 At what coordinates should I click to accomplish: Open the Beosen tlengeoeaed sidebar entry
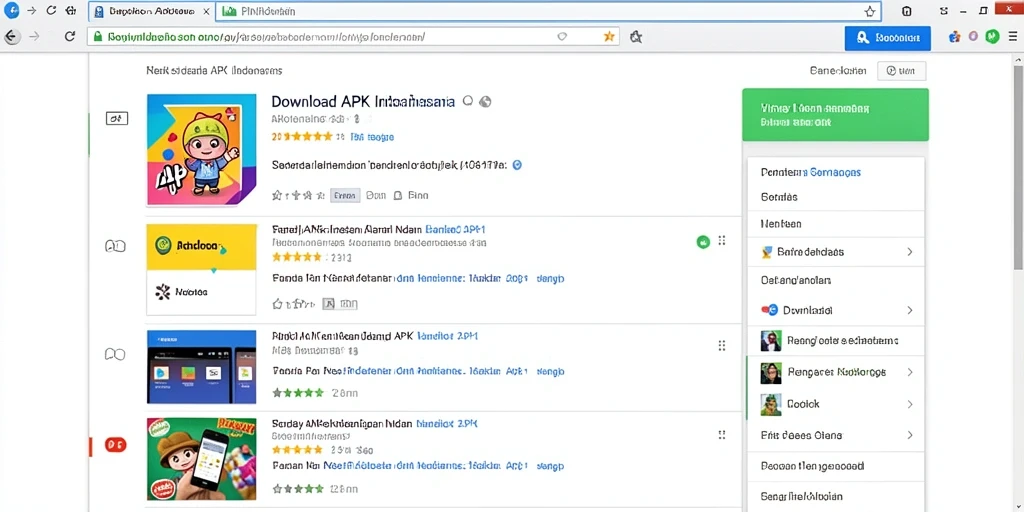pyautogui.click(x=812, y=466)
